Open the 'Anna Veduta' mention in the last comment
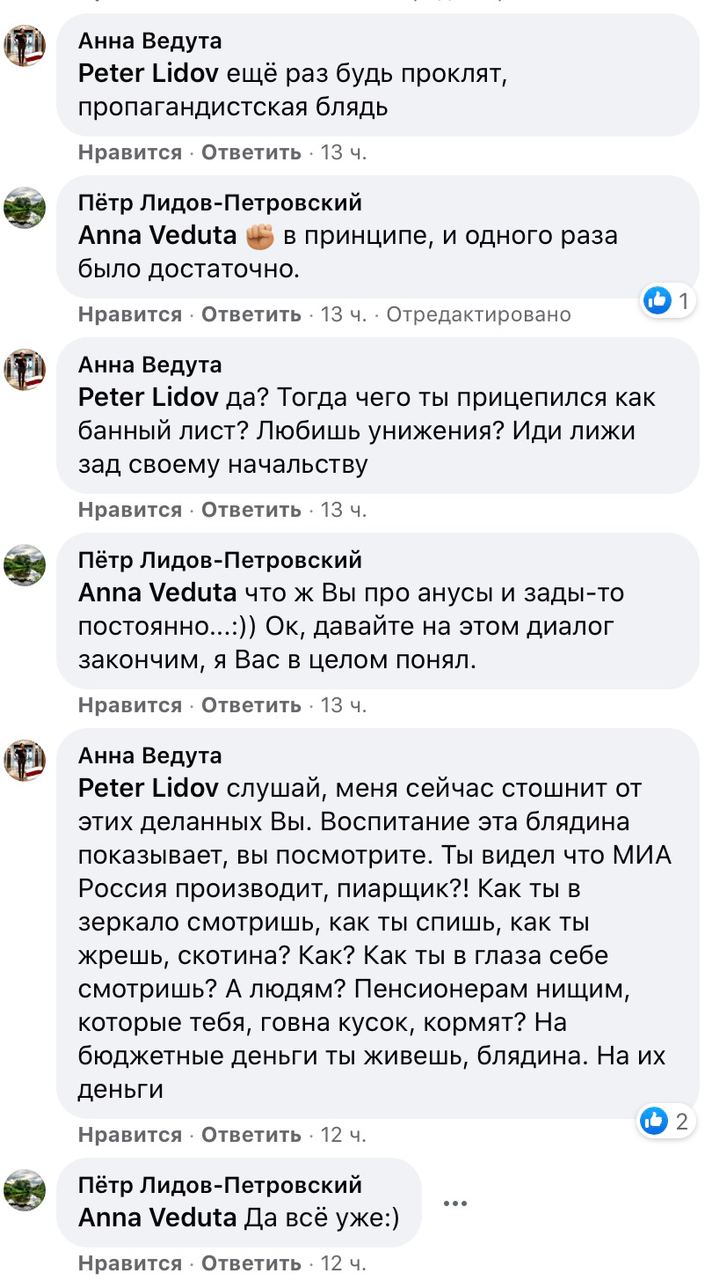This screenshot has width=726, height=1280. [x=156, y=1217]
